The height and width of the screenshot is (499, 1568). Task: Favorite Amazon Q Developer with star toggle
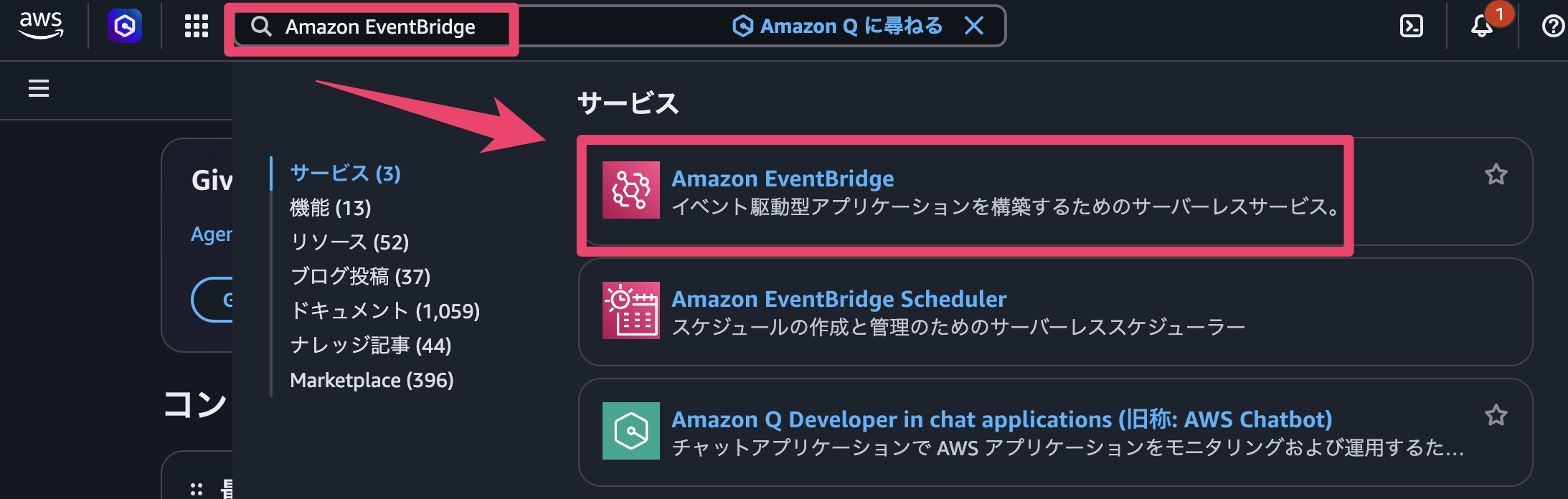[1496, 415]
